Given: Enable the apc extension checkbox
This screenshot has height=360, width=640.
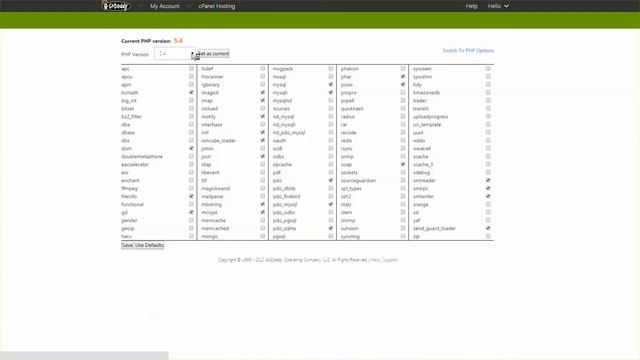Looking at the screenshot, I should pos(191,69).
